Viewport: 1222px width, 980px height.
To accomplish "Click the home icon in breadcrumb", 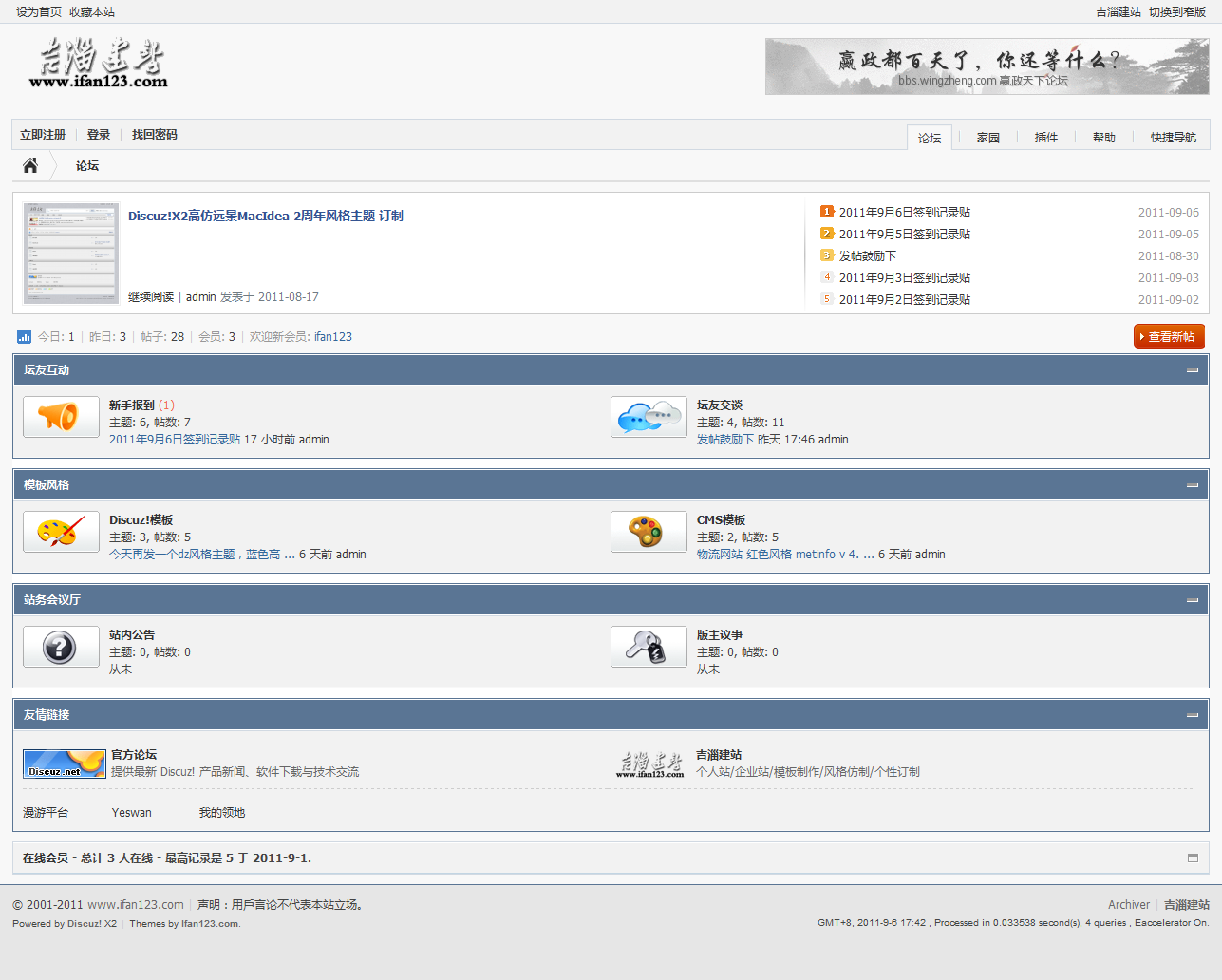I will (30, 165).
